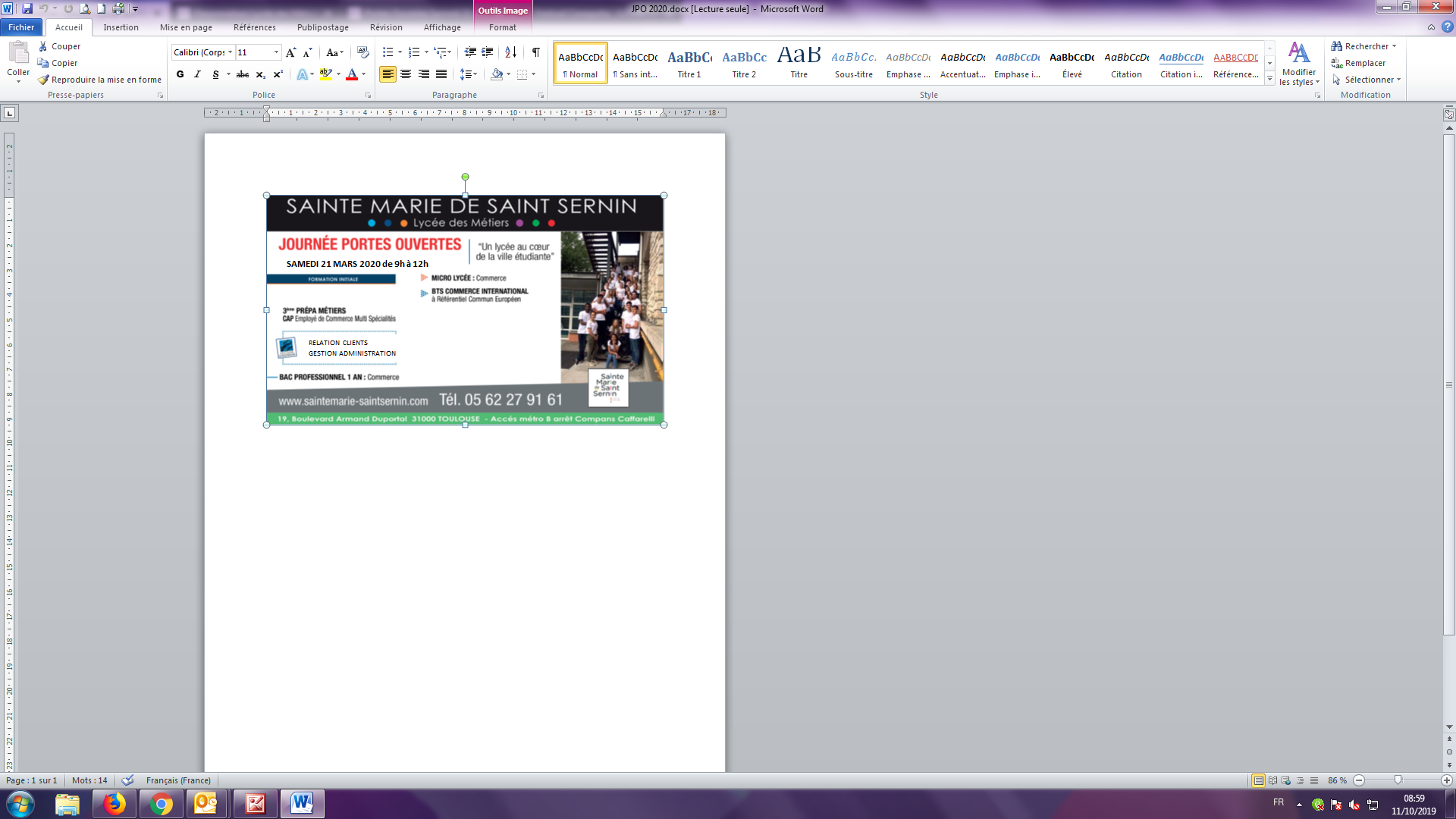
Task: Toggle italic (I) formatting
Action: point(197,74)
